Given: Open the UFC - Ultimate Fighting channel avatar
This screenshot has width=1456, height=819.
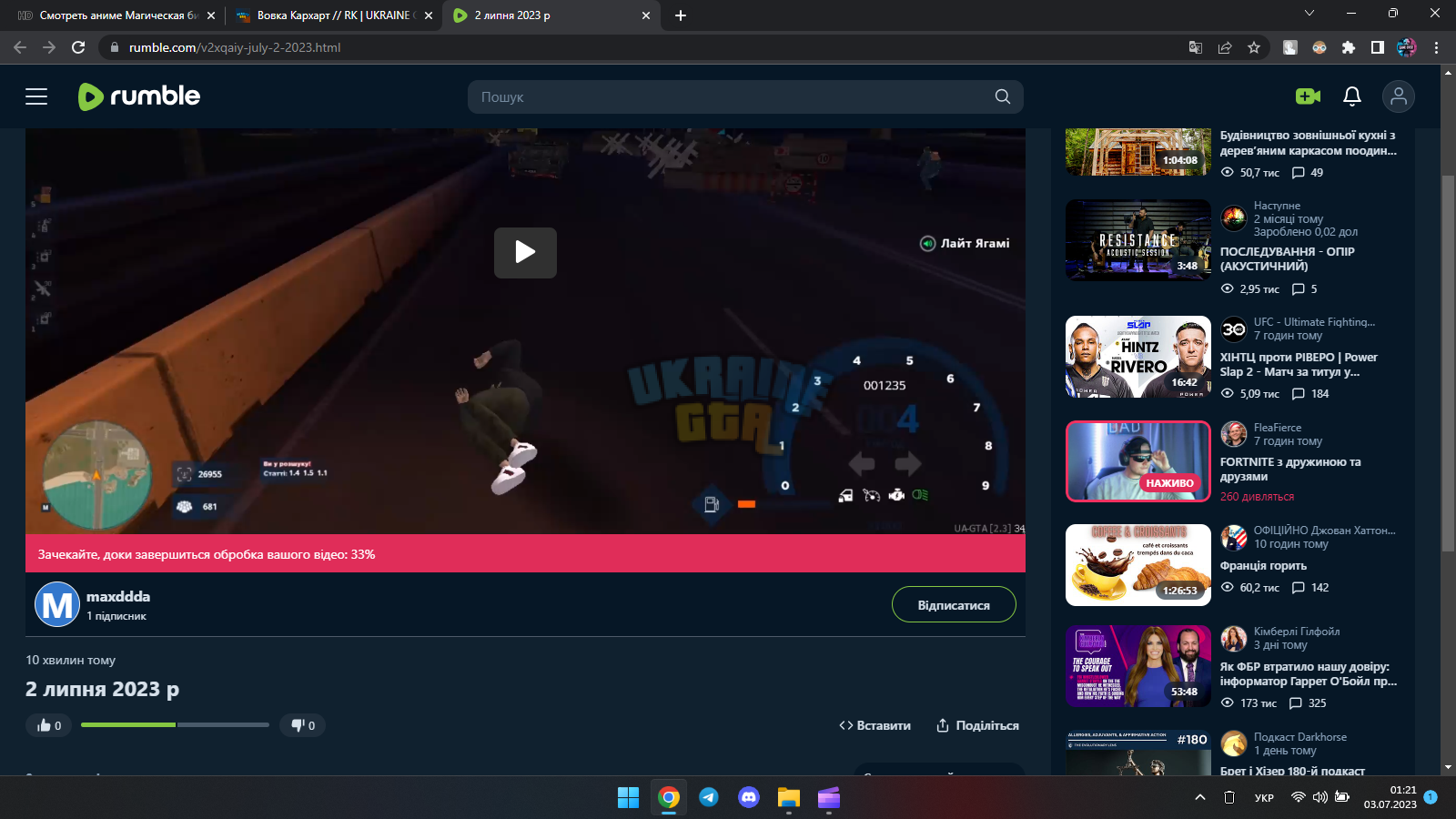Looking at the screenshot, I should 1234,329.
